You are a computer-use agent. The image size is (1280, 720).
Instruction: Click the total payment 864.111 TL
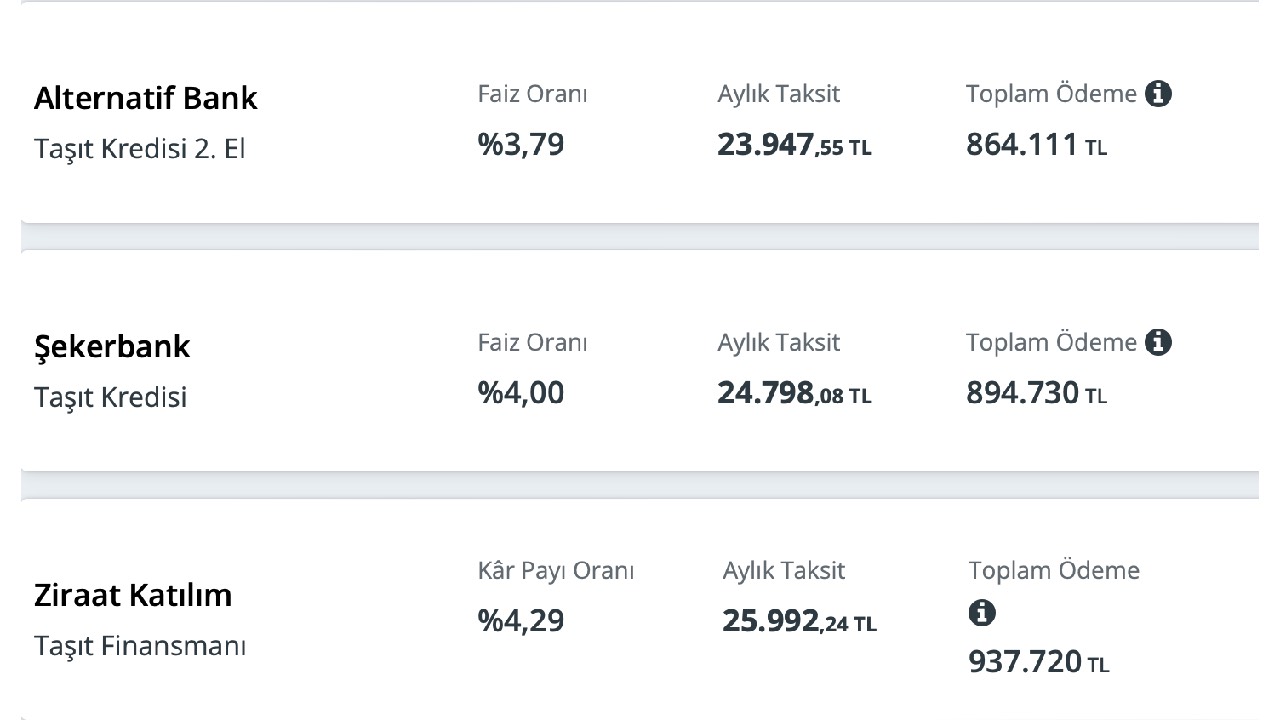tap(1036, 146)
